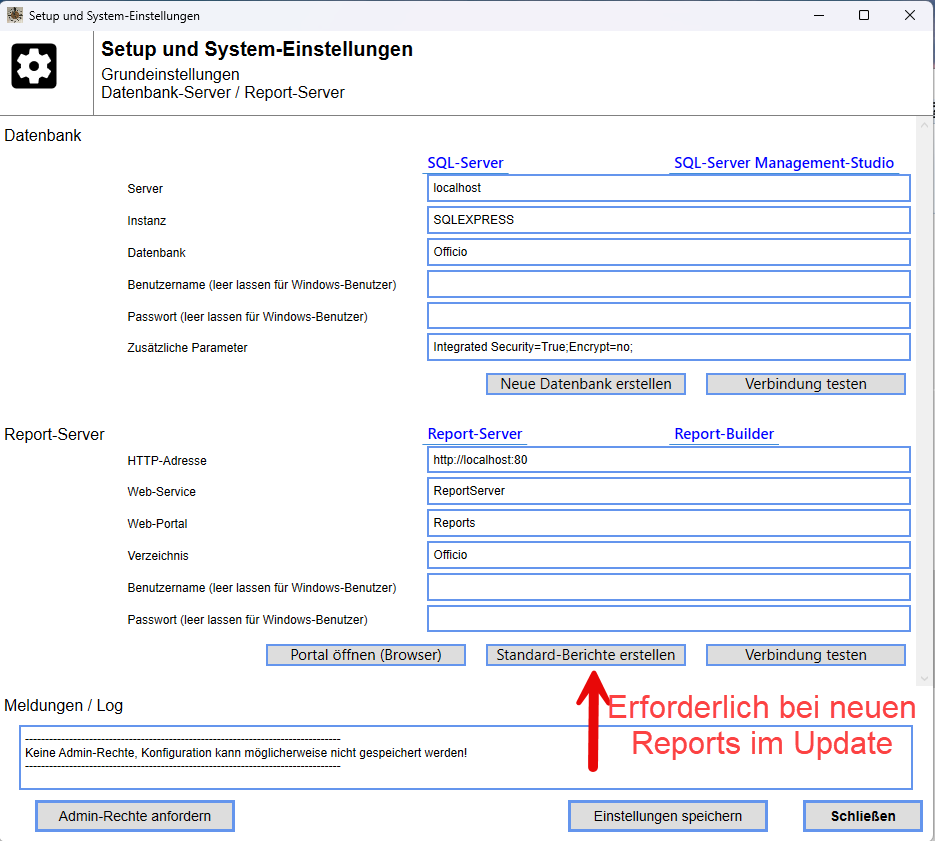Test report server connection via Verbindung testen
Viewport: 935px width, 841px height.
pyautogui.click(x=805, y=655)
